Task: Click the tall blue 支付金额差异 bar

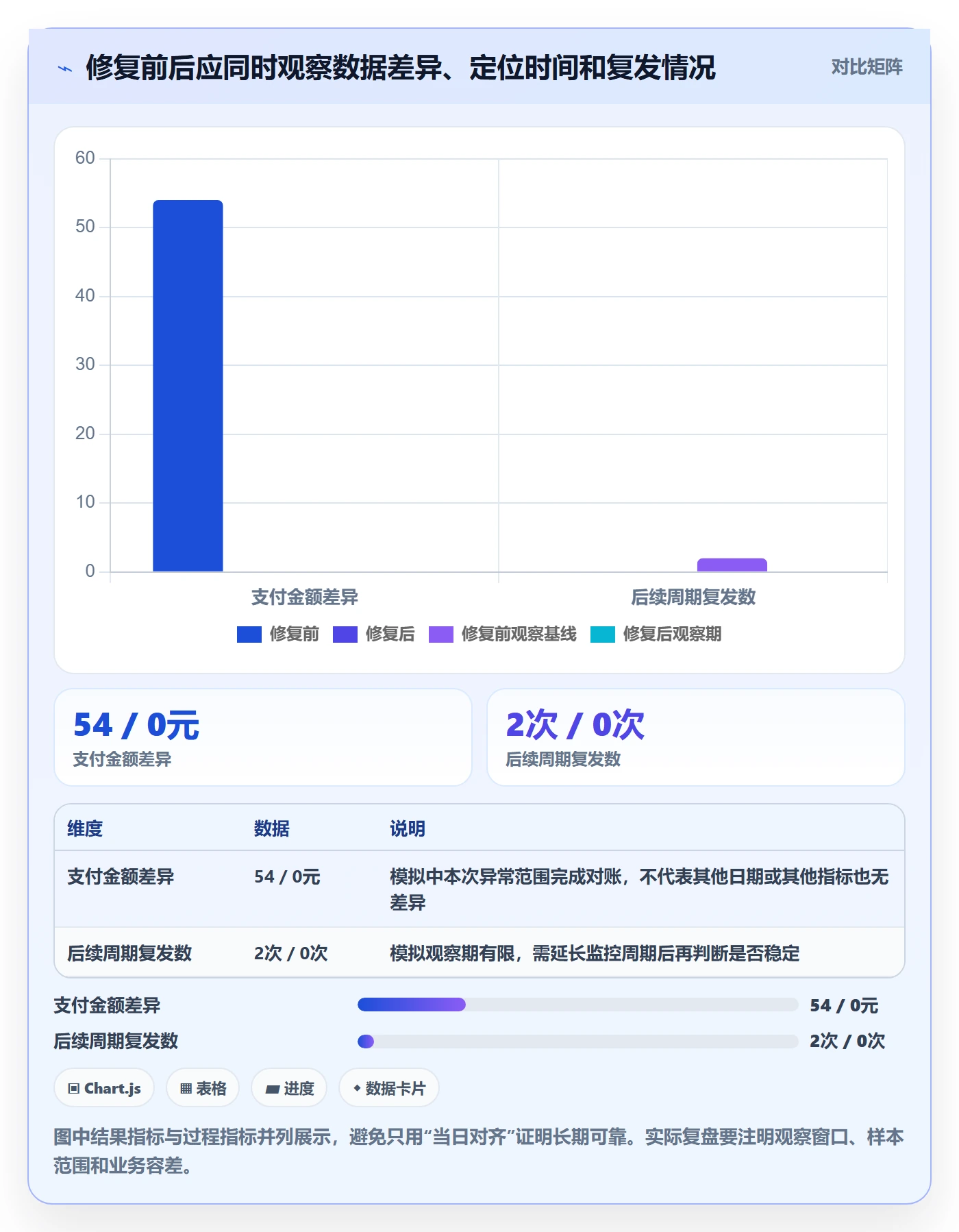Action: [x=188, y=386]
